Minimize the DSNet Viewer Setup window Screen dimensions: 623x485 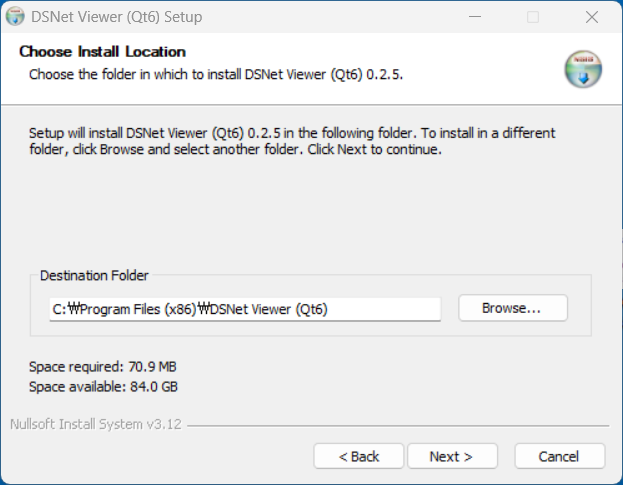(475, 17)
